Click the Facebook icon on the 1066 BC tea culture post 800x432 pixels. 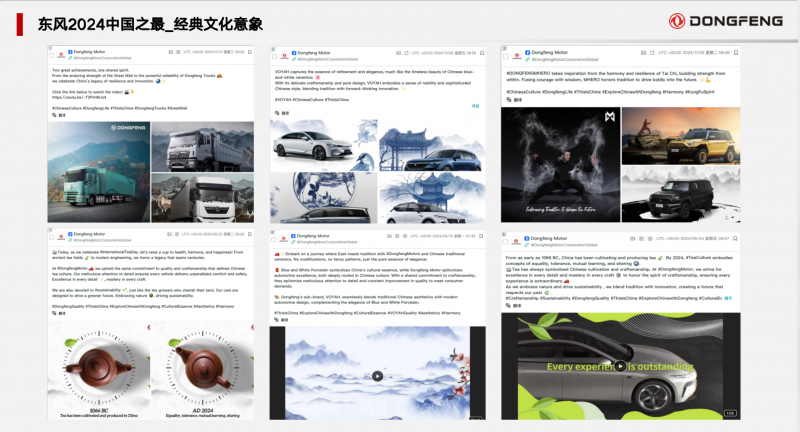(527, 238)
